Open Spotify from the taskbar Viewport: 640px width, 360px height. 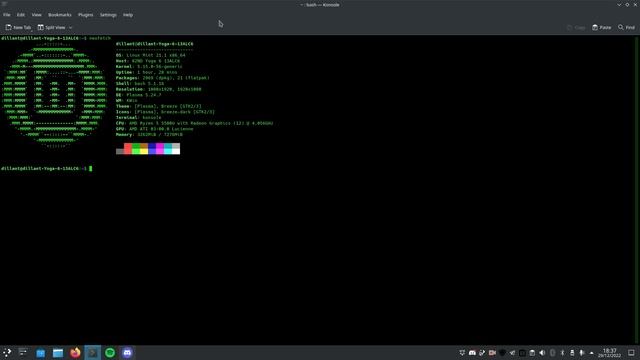pos(110,353)
